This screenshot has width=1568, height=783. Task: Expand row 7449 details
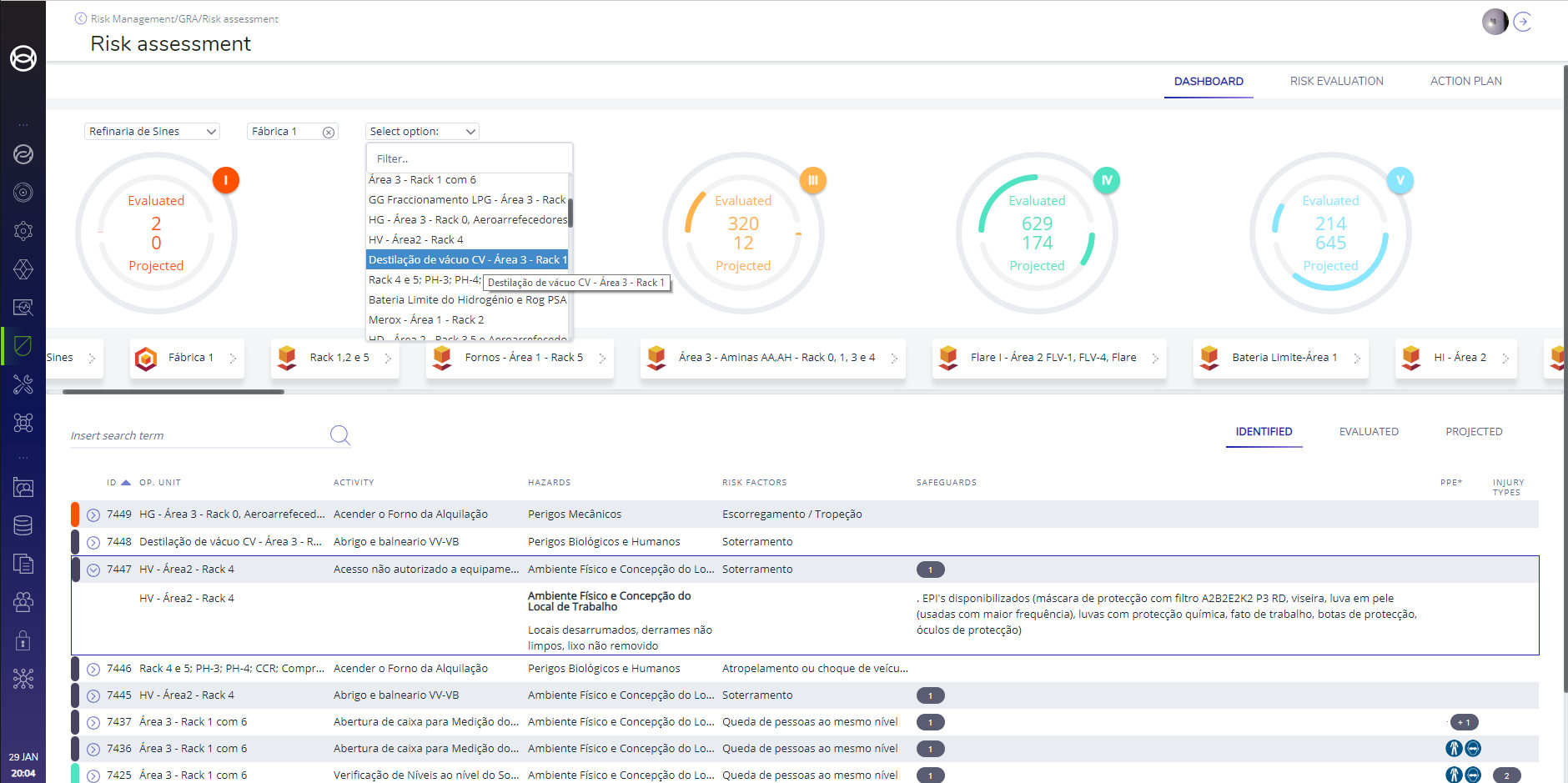(x=93, y=515)
